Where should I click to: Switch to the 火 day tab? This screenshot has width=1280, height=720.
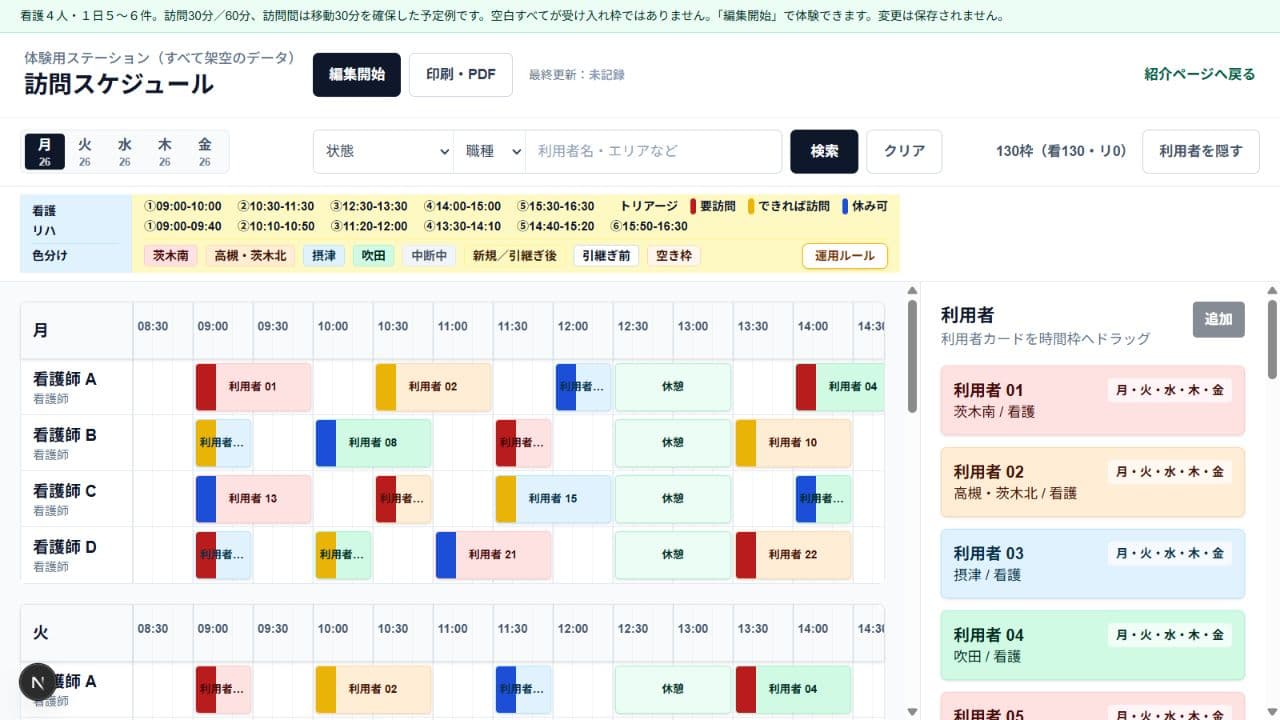pos(85,151)
